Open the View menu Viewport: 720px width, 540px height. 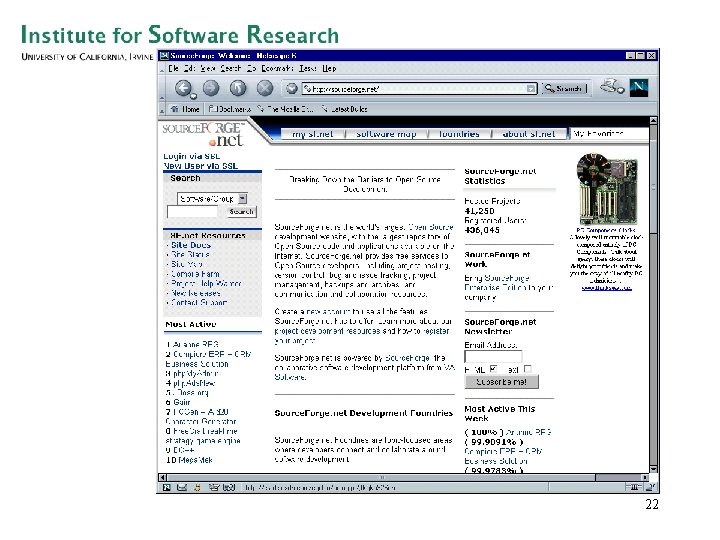tap(208, 68)
